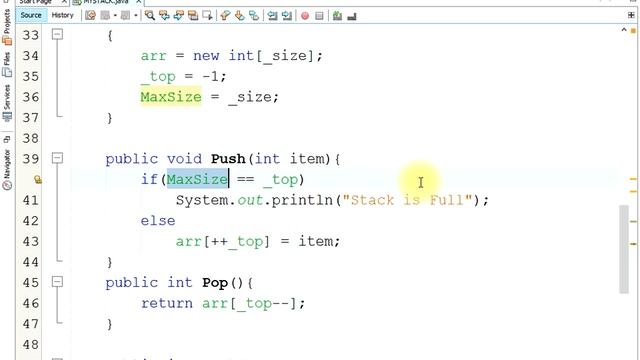Open the Start Page tab
The width and height of the screenshot is (640, 360).
[x=36, y=2]
